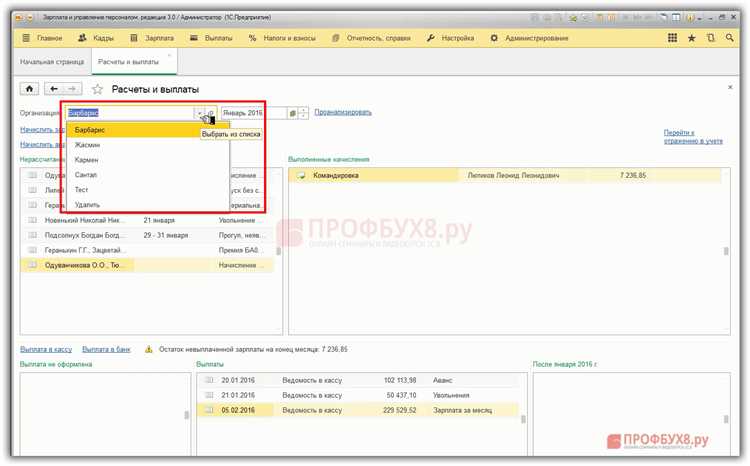750x466 pixels.
Task: Open the calendar picker beside Январь 2016
Action: click(x=292, y=113)
